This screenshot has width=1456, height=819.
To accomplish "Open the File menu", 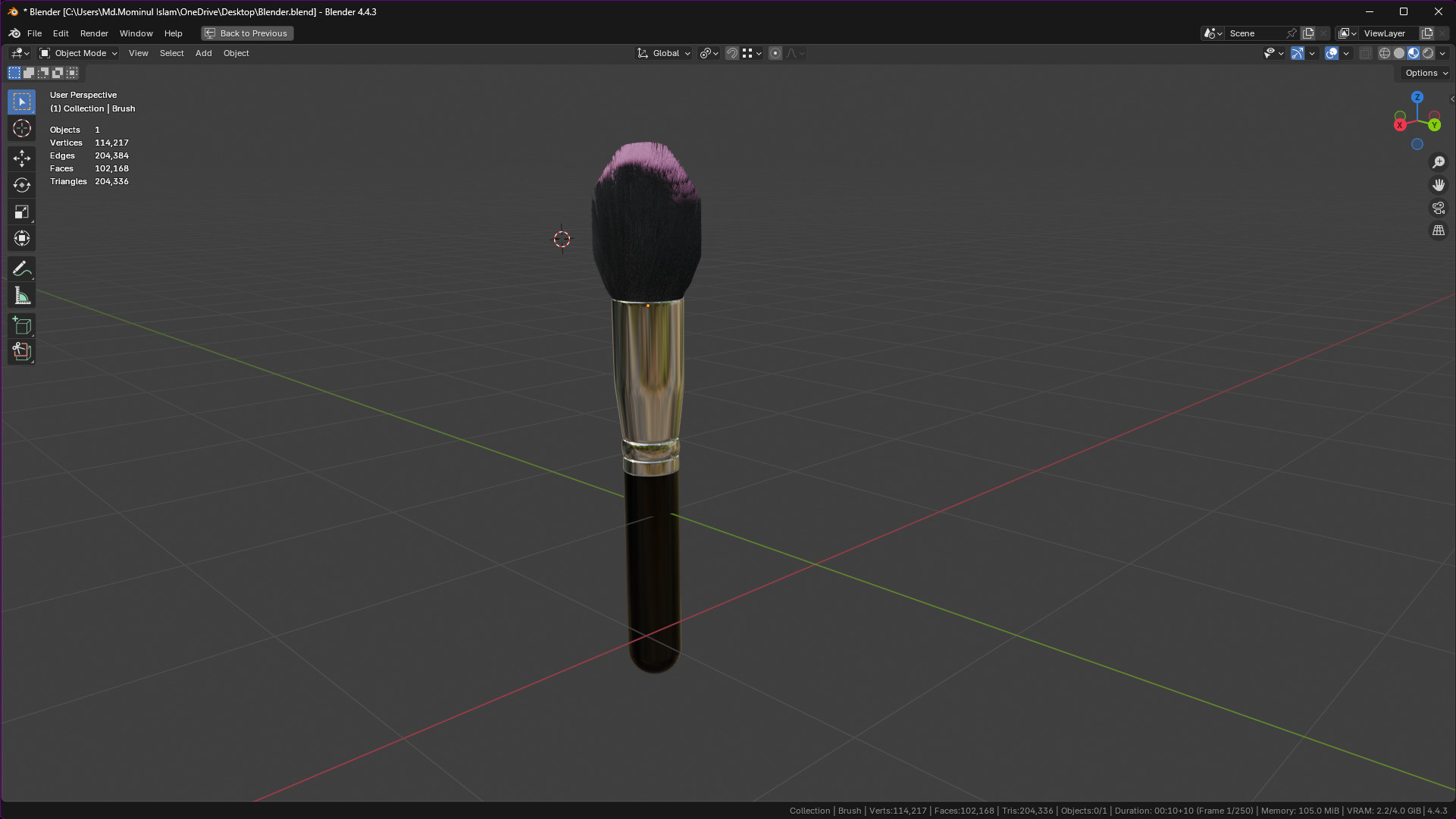I will coord(35,33).
